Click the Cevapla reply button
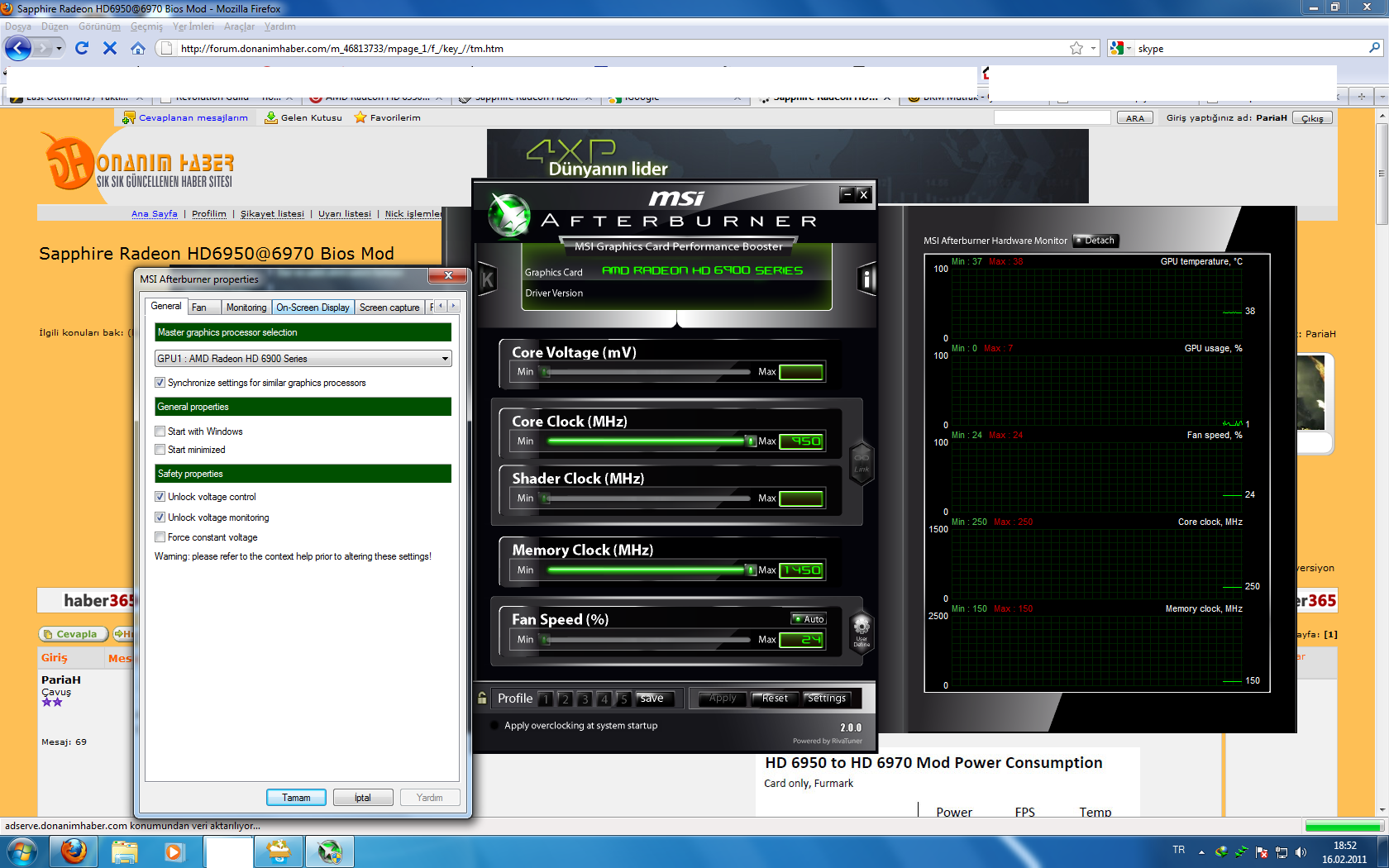The image size is (1389, 868). 73,634
